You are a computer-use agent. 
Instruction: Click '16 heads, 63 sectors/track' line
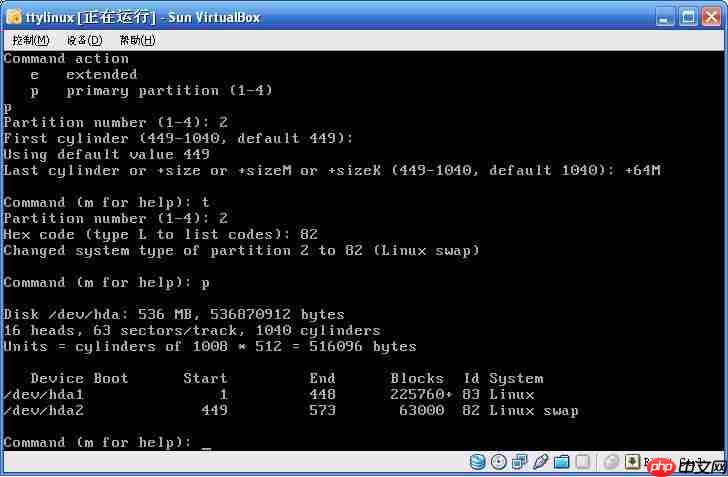(192, 331)
